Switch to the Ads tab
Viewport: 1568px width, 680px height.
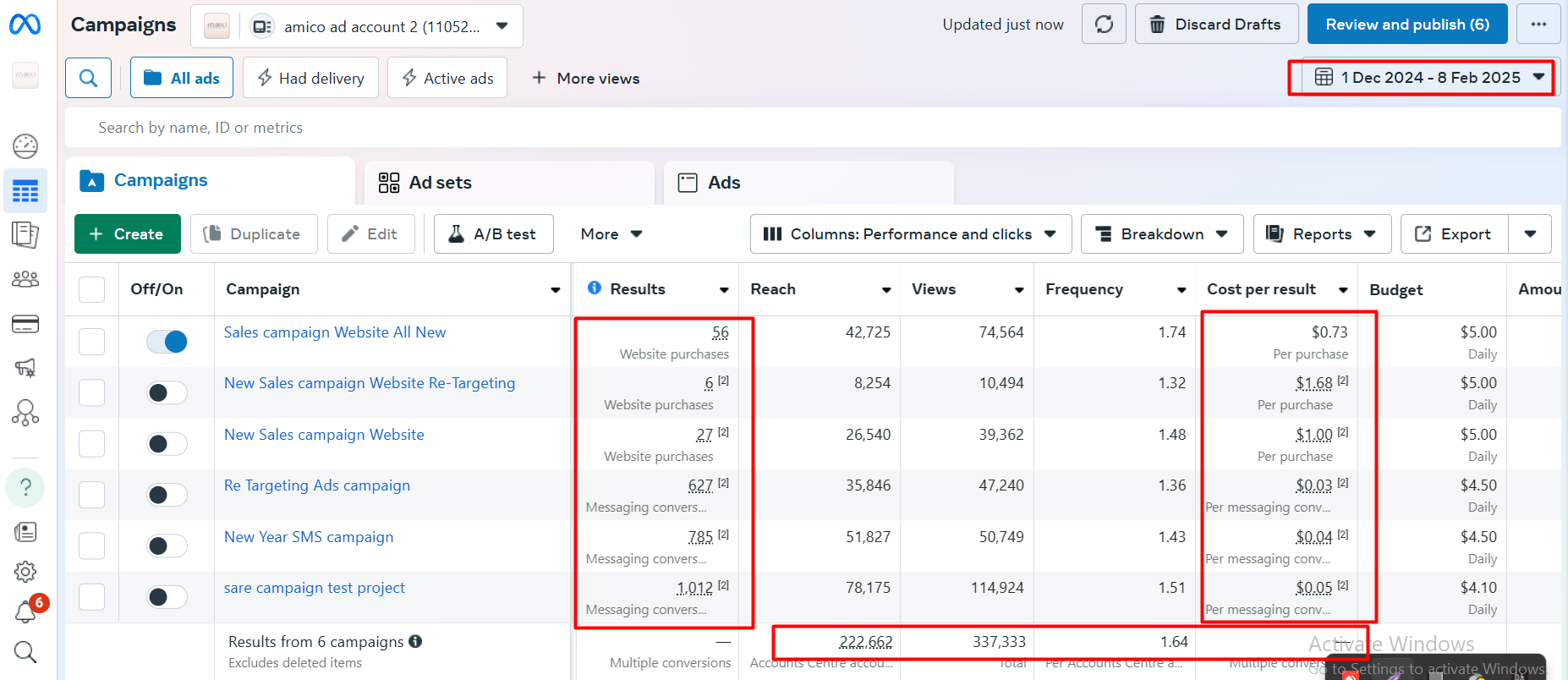tap(723, 183)
